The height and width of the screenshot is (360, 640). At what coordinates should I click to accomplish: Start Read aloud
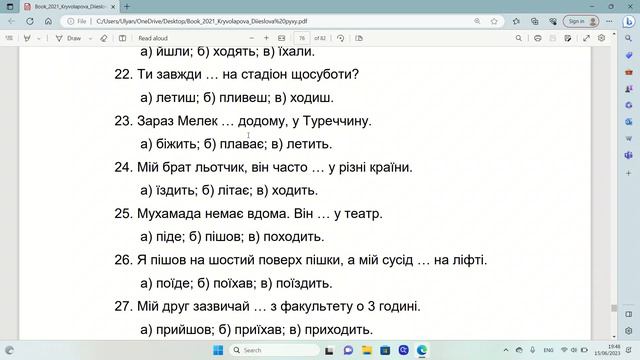(x=153, y=38)
